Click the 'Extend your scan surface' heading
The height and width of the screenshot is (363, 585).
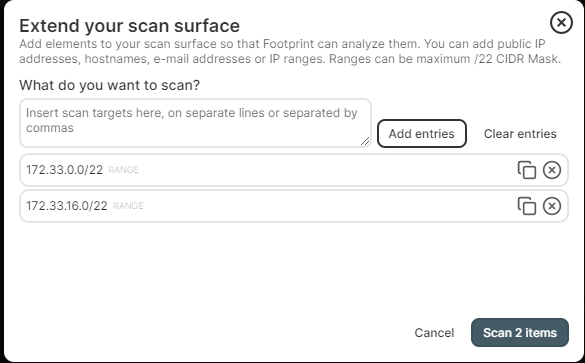pyautogui.click(x=129, y=26)
